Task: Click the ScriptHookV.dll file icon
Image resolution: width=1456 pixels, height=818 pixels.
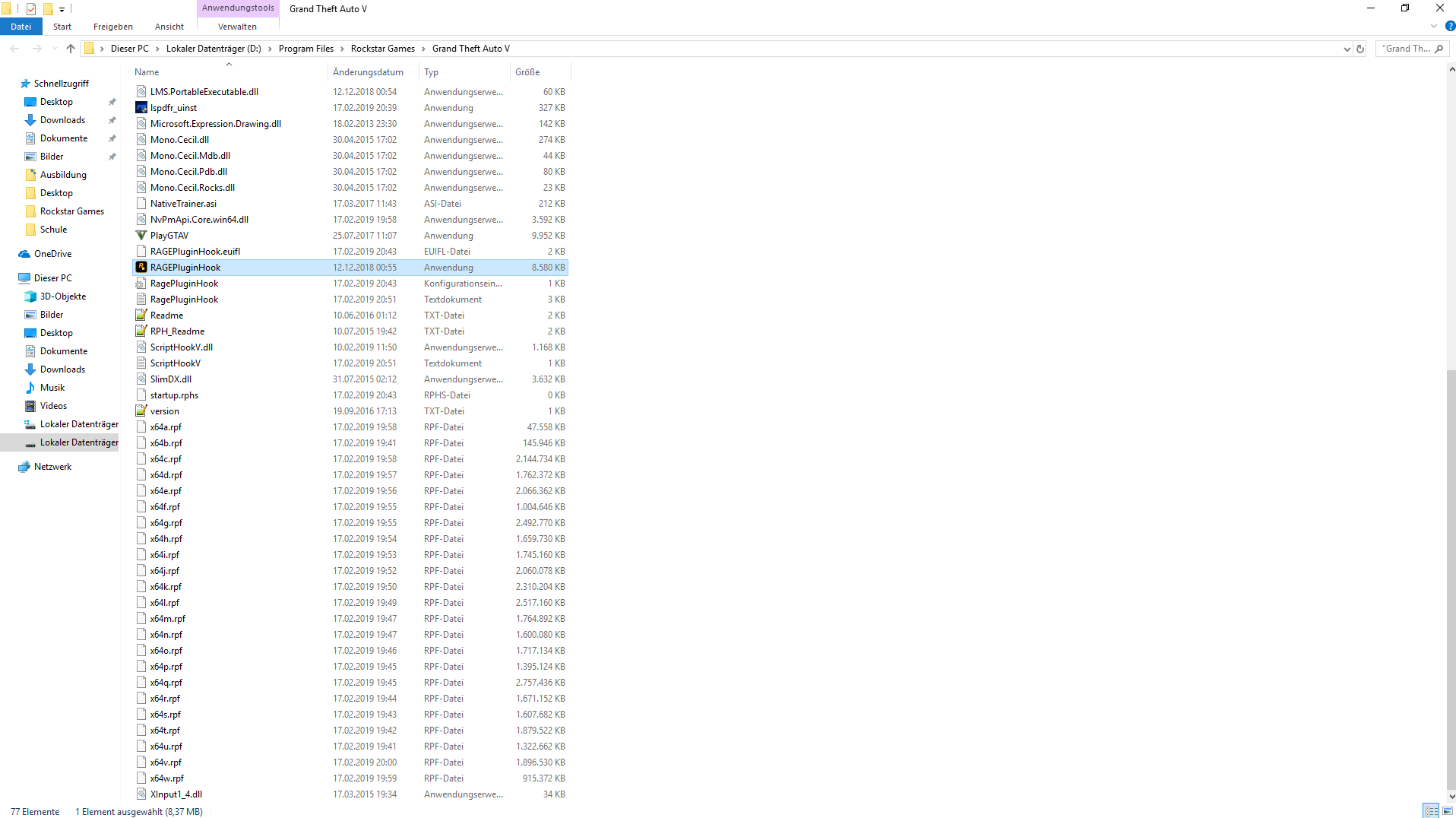Action: click(141, 347)
